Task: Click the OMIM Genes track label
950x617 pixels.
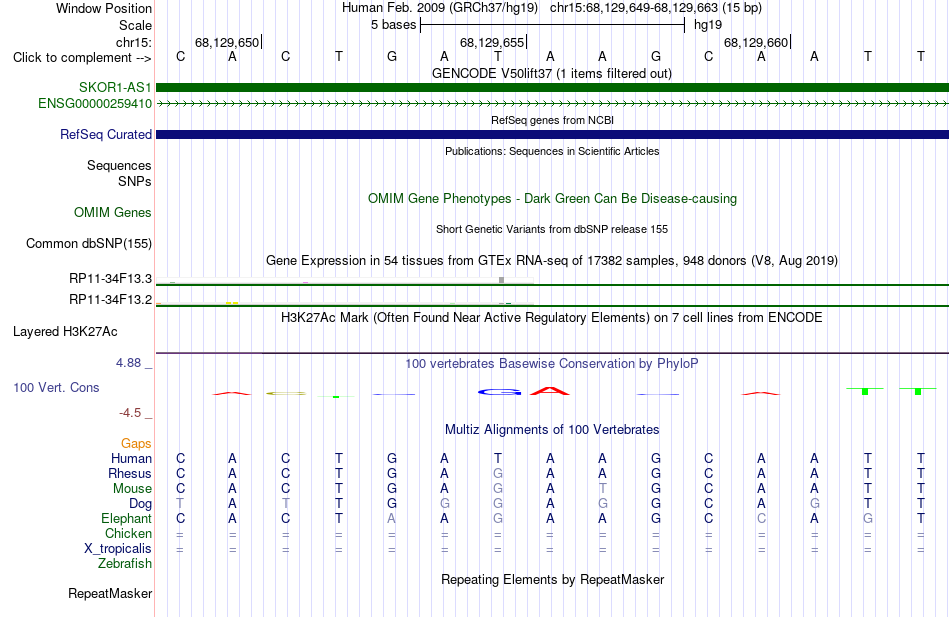Action: coord(113,213)
